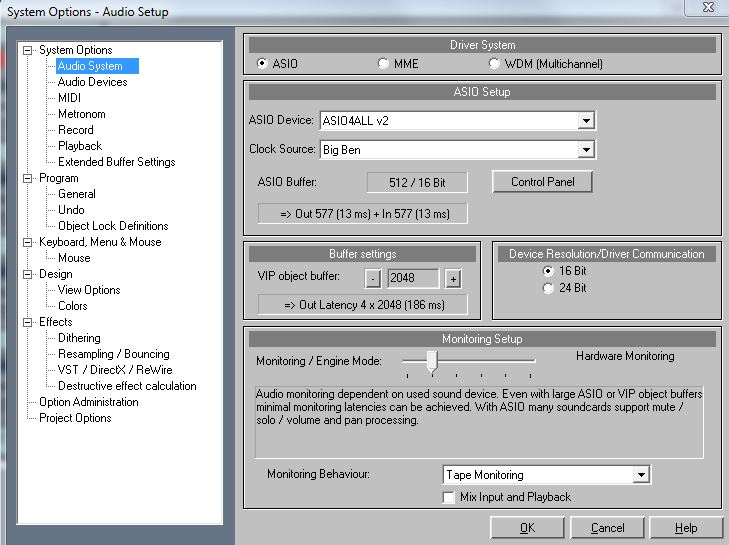The width and height of the screenshot is (729, 545).
Task: Open Dithering effects settings
Action: coord(79,338)
